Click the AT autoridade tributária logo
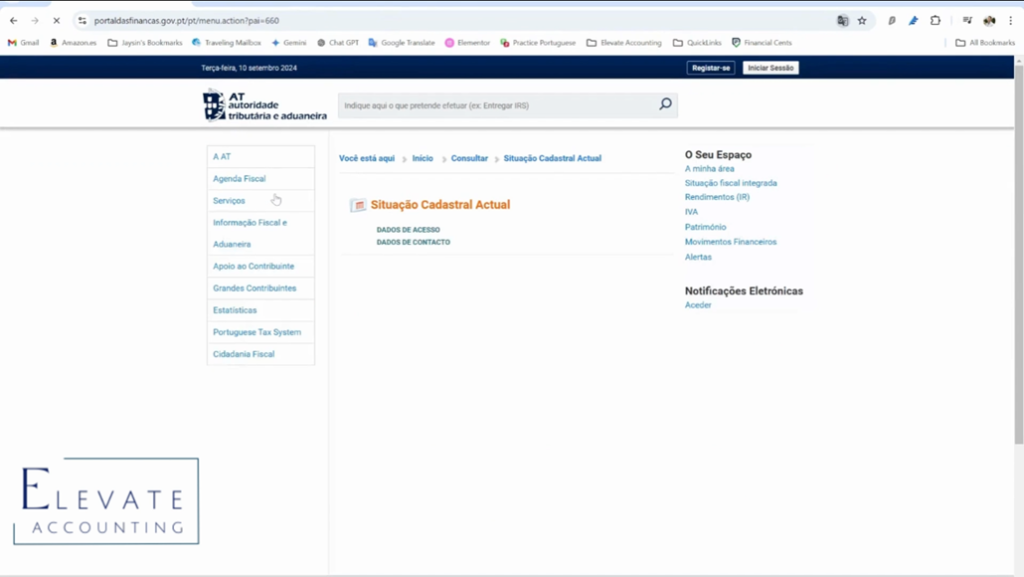The width and height of the screenshot is (1024, 577). pyautogui.click(x=265, y=105)
